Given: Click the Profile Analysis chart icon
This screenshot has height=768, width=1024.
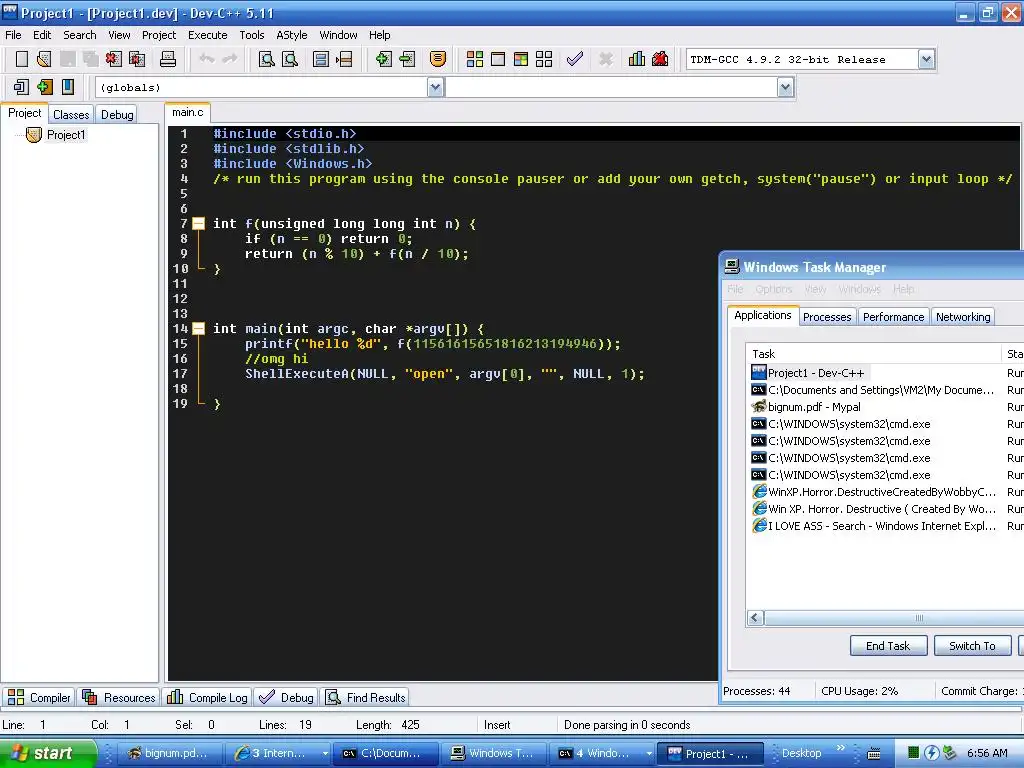Looking at the screenshot, I should pyautogui.click(x=637, y=59).
